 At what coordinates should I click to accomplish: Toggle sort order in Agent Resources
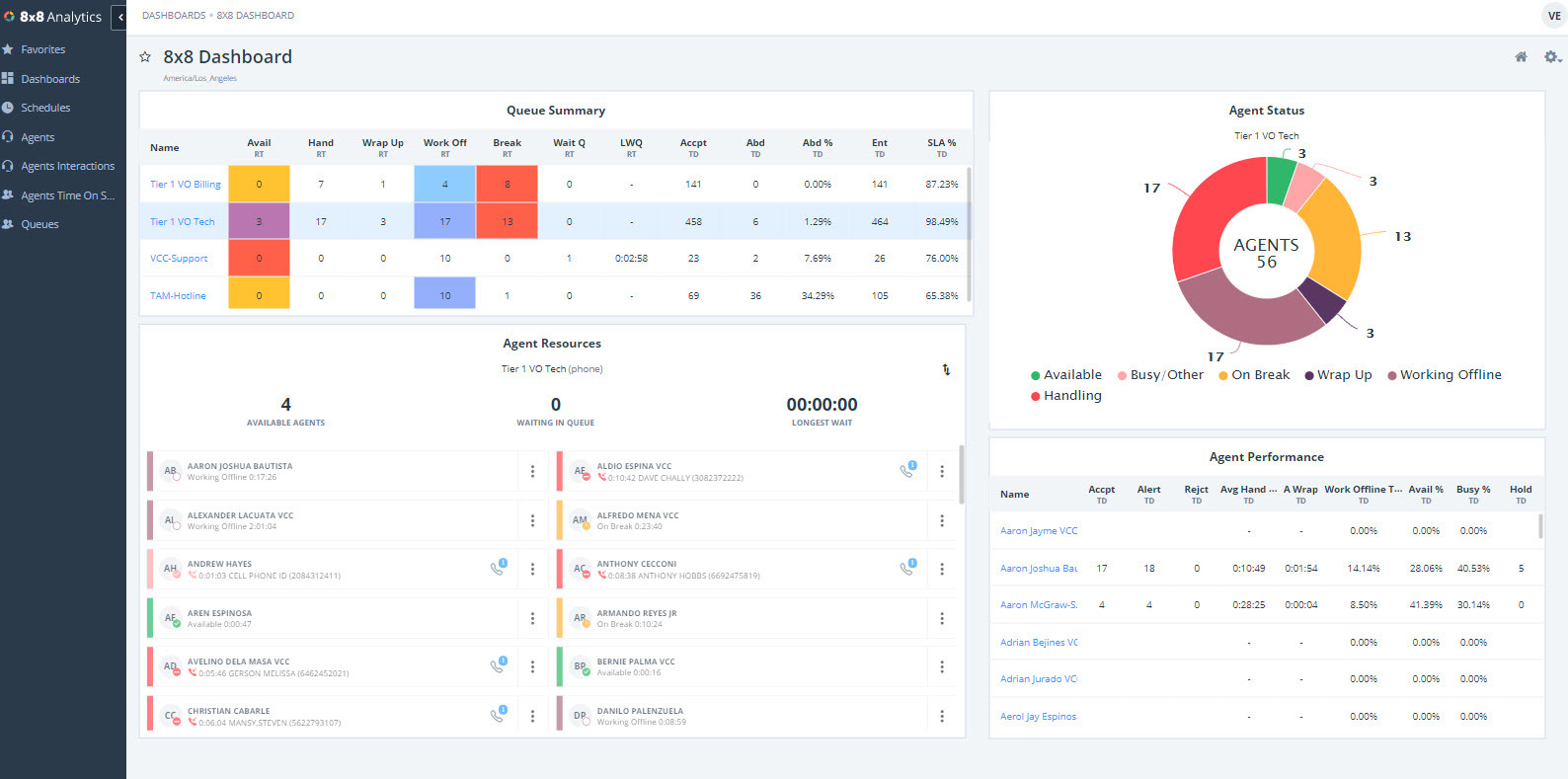point(946,369)
